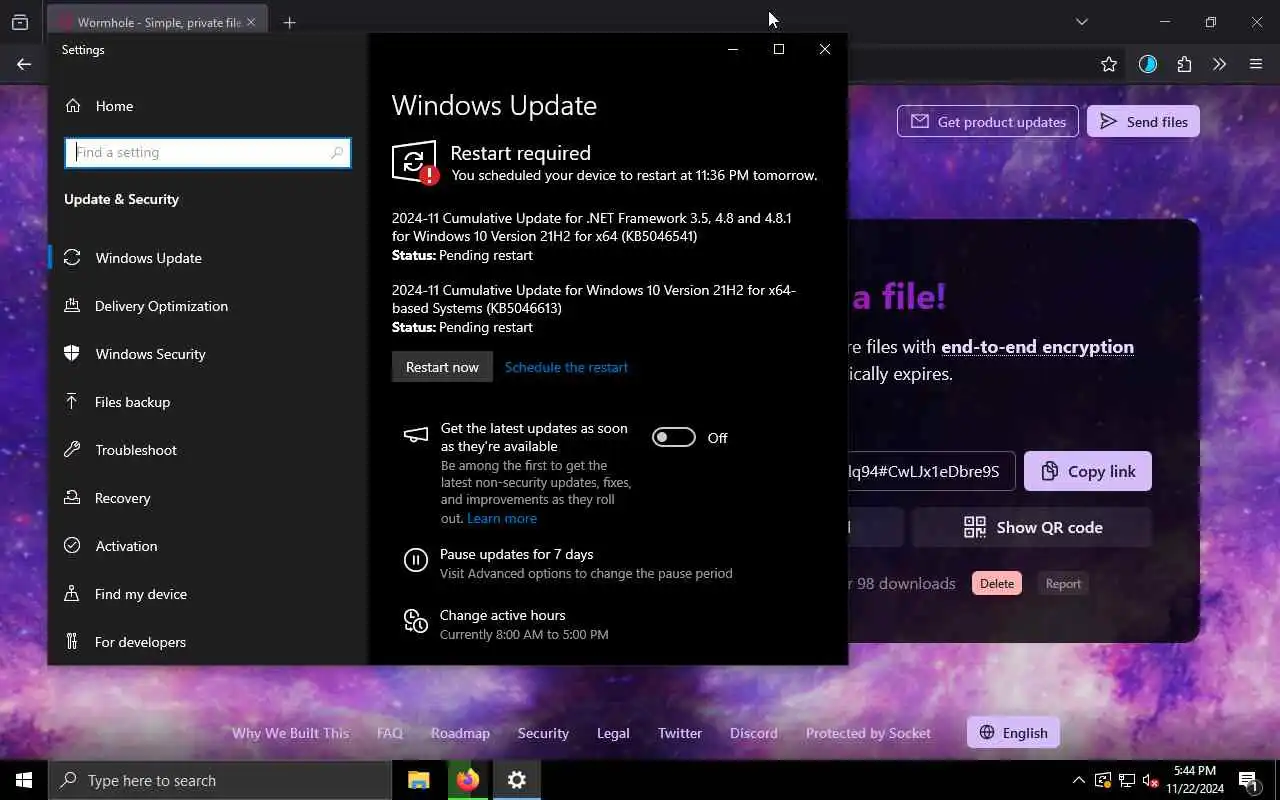
Task: Click the Report button
Action: click(1063, 584)
